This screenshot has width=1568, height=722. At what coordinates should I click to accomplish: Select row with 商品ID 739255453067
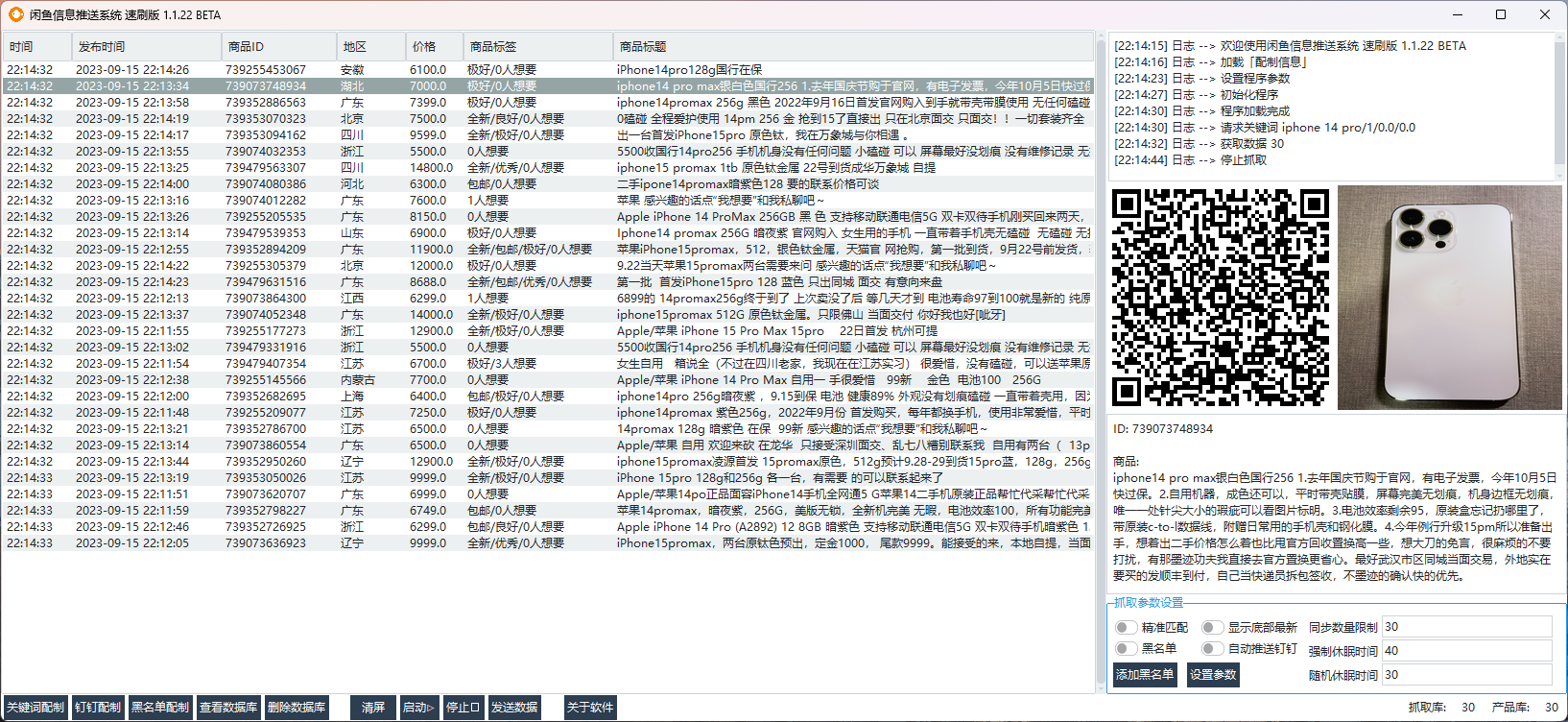click(548, 70)
